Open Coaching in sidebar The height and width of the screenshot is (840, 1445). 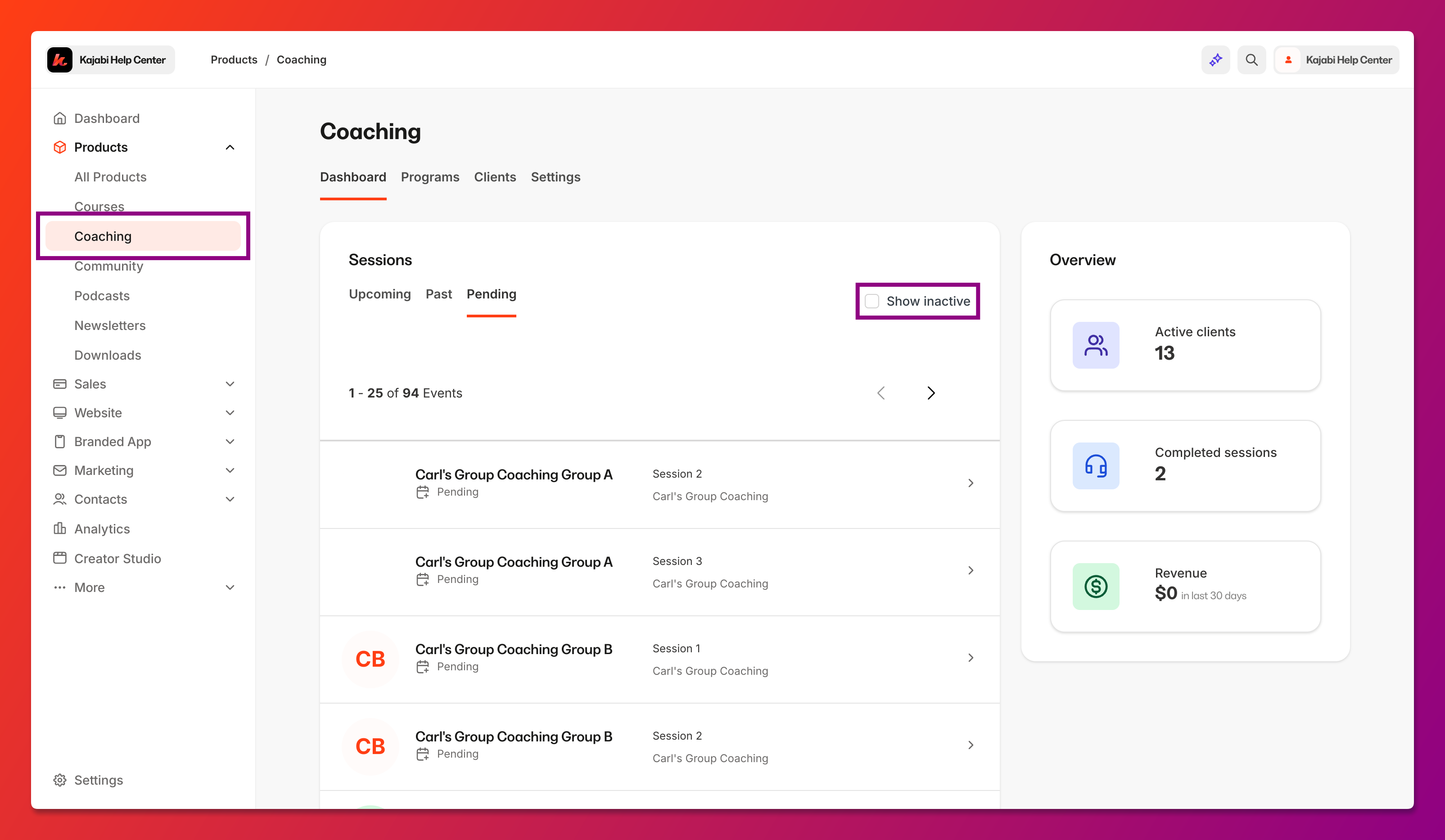143,236
